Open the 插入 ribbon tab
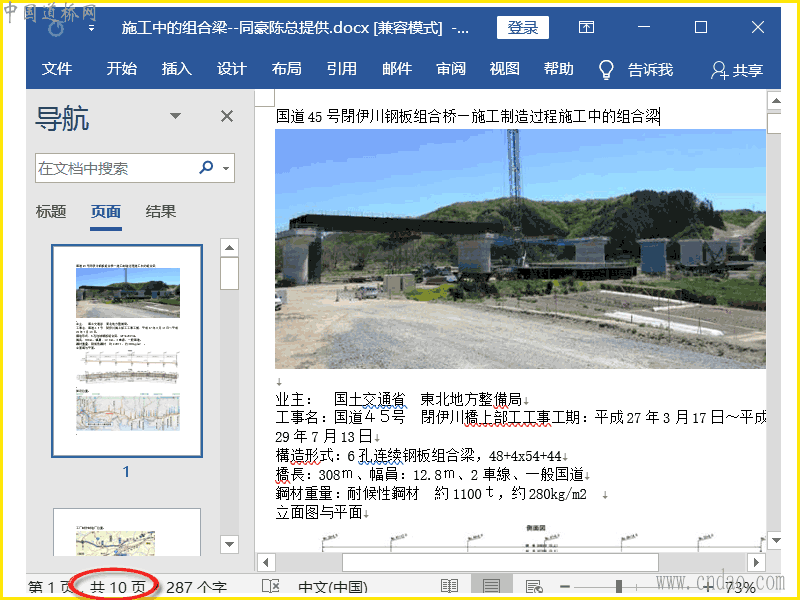 point(177,69)
